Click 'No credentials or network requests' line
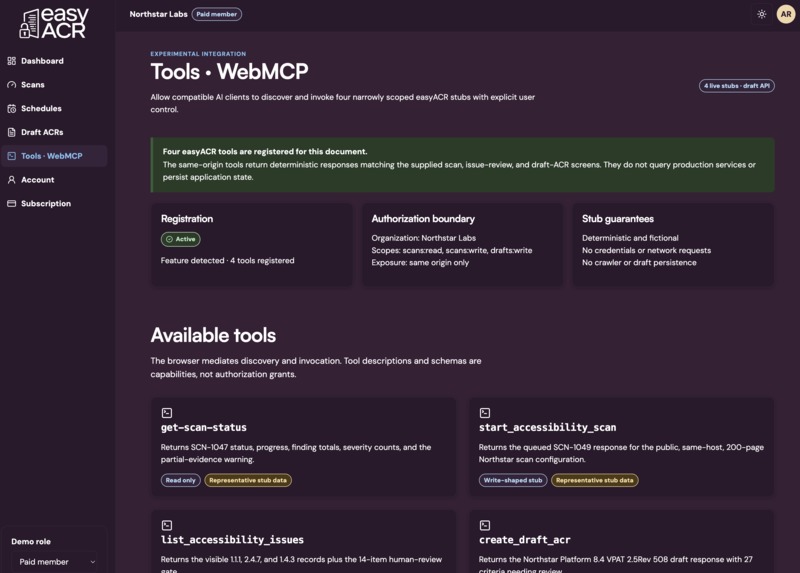This screenshot has width=800, height=573. 646,251
